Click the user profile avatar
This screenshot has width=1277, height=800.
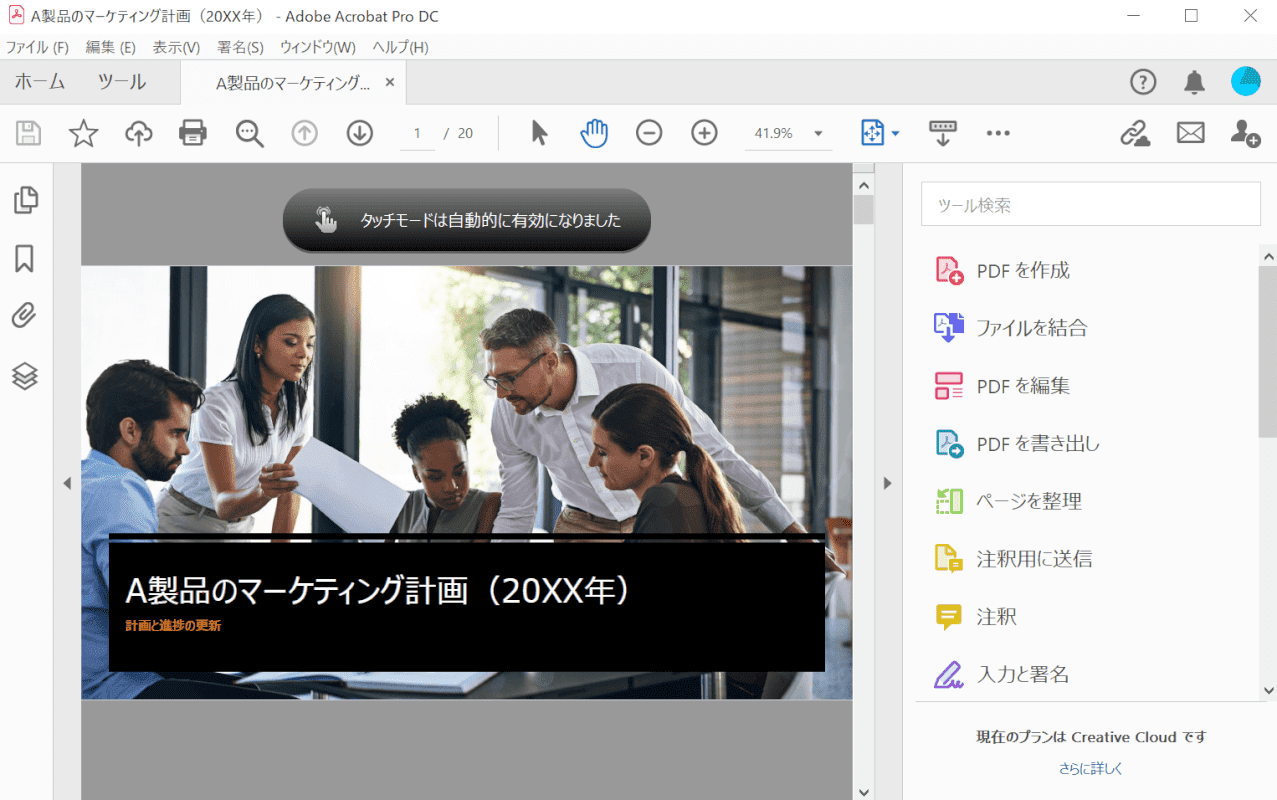pyautogui.click(x=1246, y=82)
